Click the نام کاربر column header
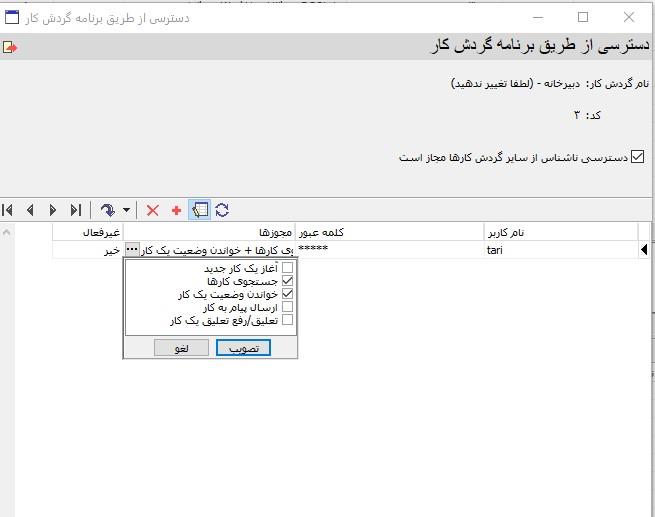 point(560,232)
